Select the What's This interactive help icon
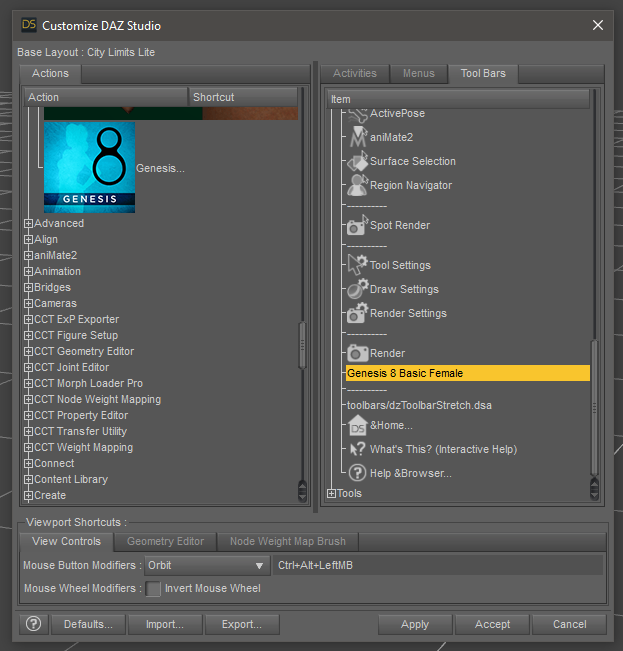This screenshot has width=623, height=651. pos(358,449)
